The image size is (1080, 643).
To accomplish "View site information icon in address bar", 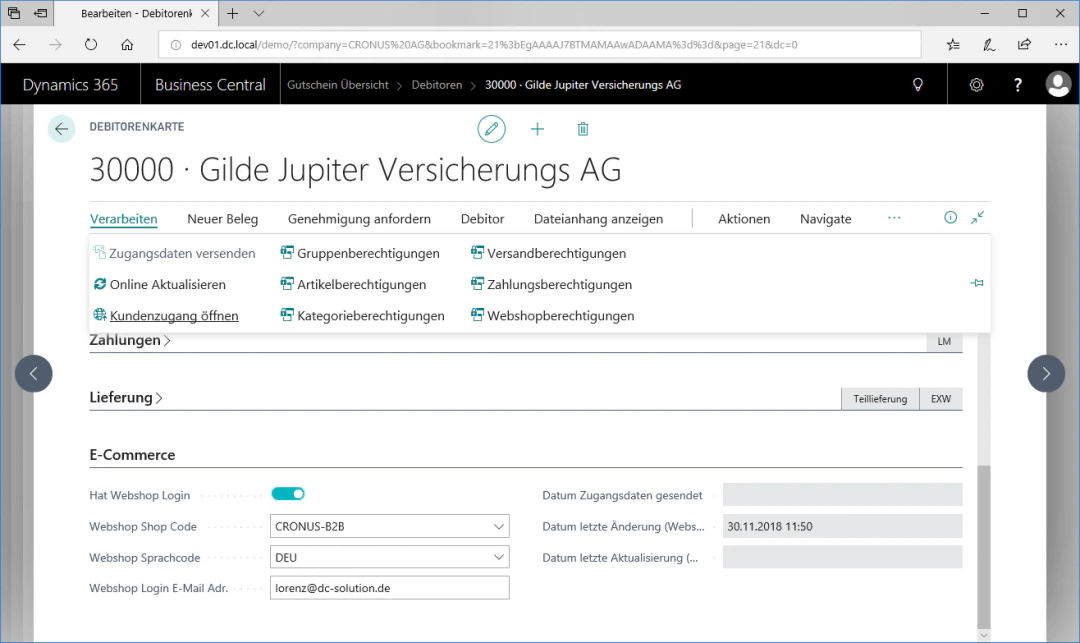I will (x=176, y=45).
